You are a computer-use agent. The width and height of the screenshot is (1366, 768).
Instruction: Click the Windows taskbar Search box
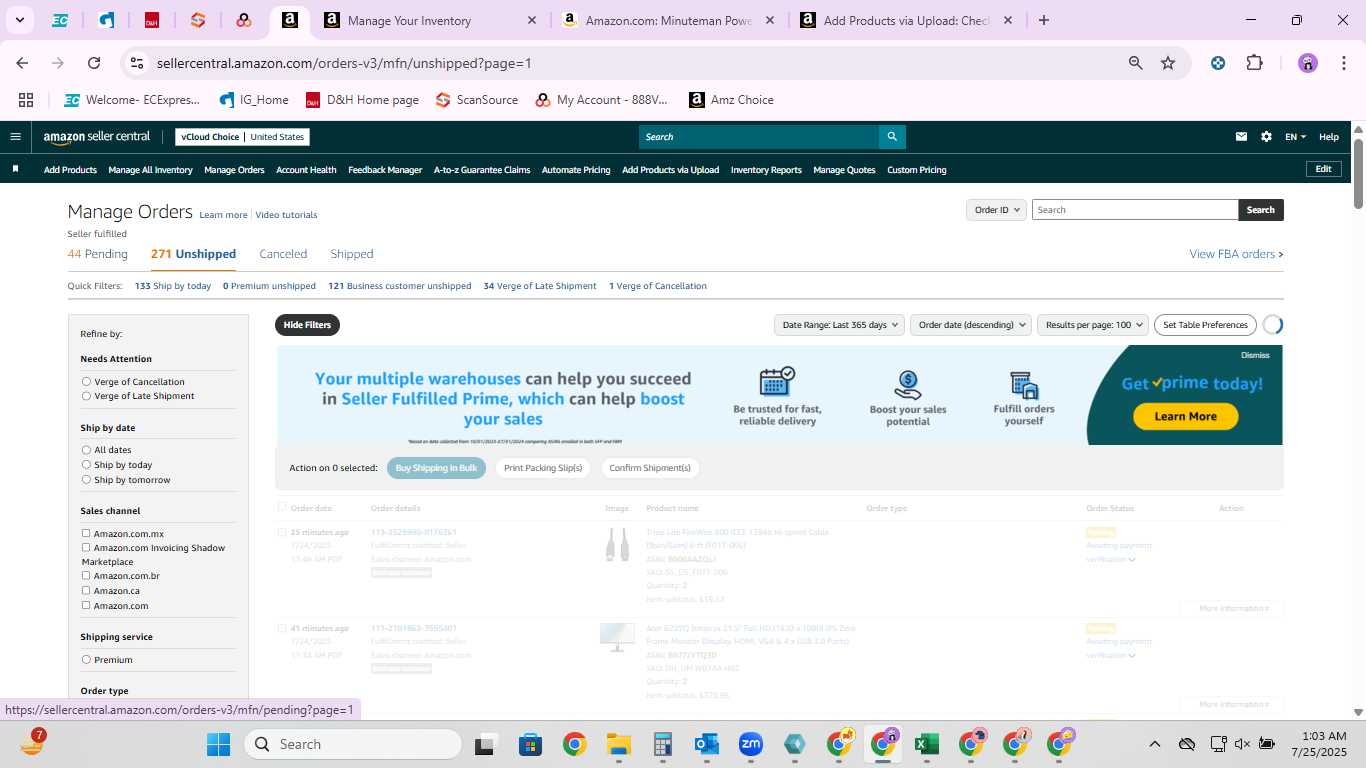point(354,744)
